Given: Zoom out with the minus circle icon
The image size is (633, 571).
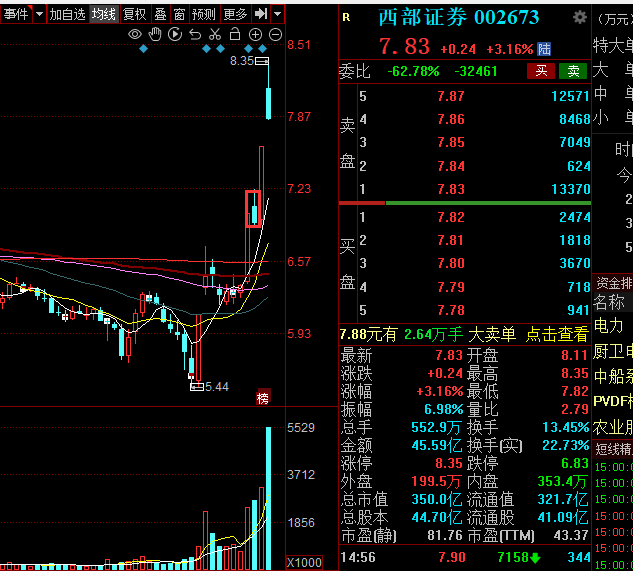Looking at the screenshot, I should coord(275,35).
